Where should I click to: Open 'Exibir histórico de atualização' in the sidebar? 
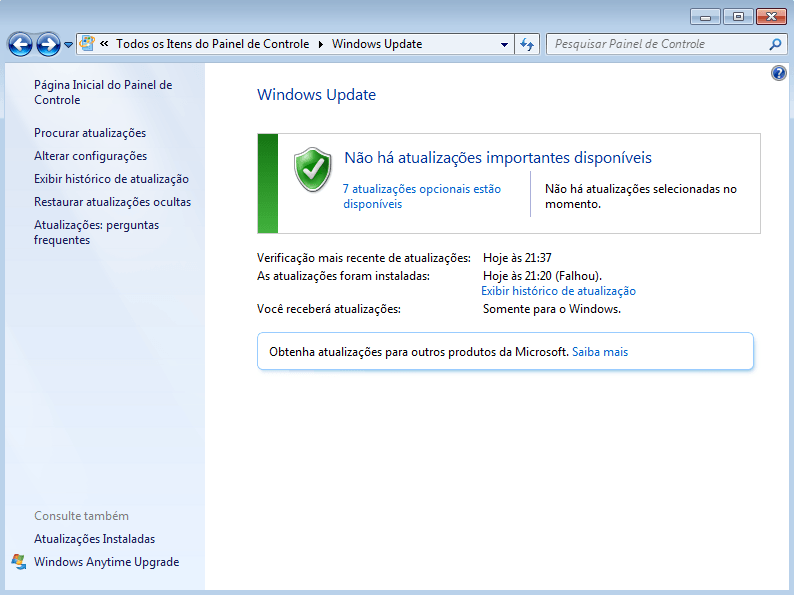111,179
